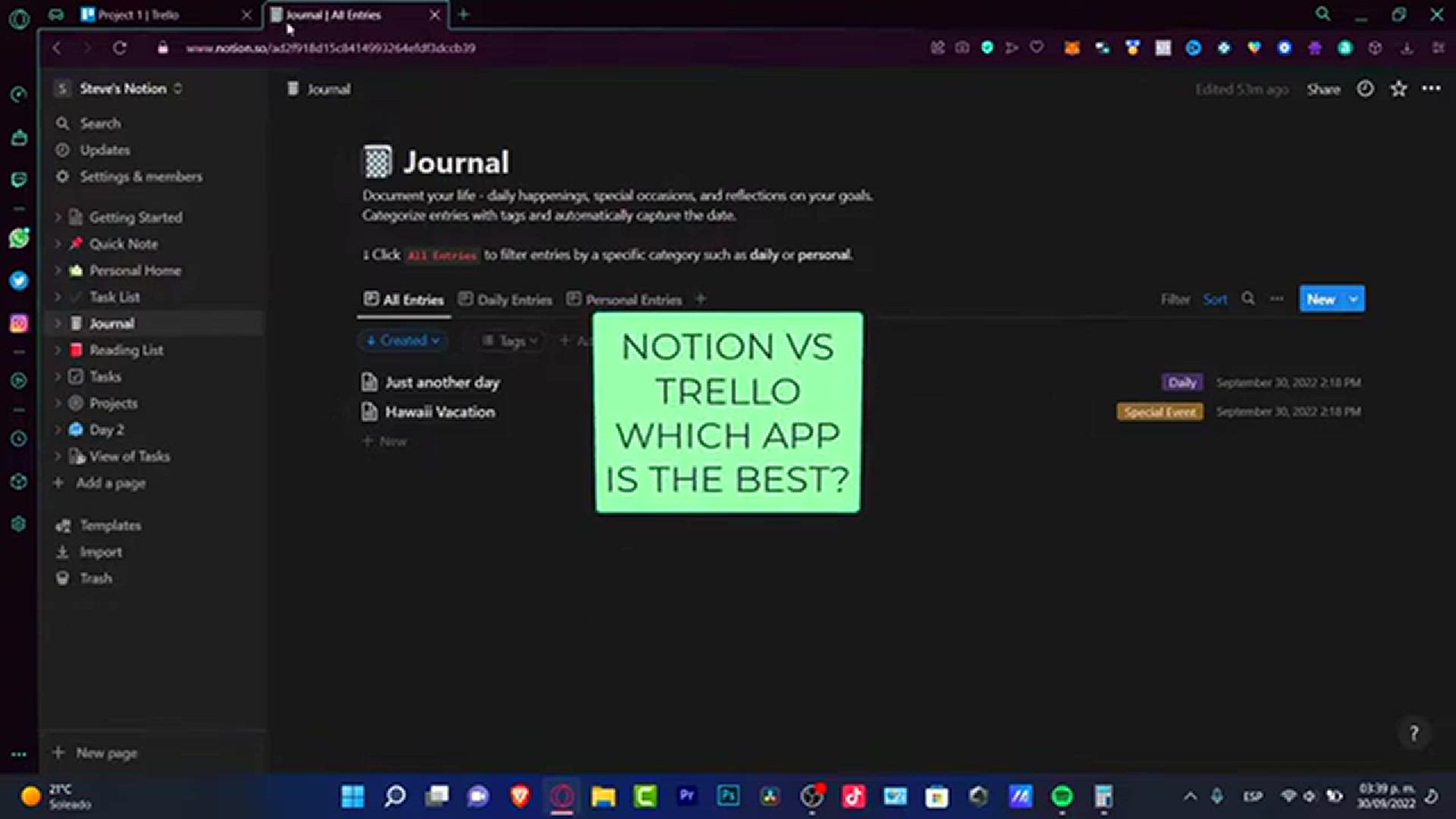Close the Project 1 Trello tab
The image size is (1456, 819).
click(x=246, y=14)
